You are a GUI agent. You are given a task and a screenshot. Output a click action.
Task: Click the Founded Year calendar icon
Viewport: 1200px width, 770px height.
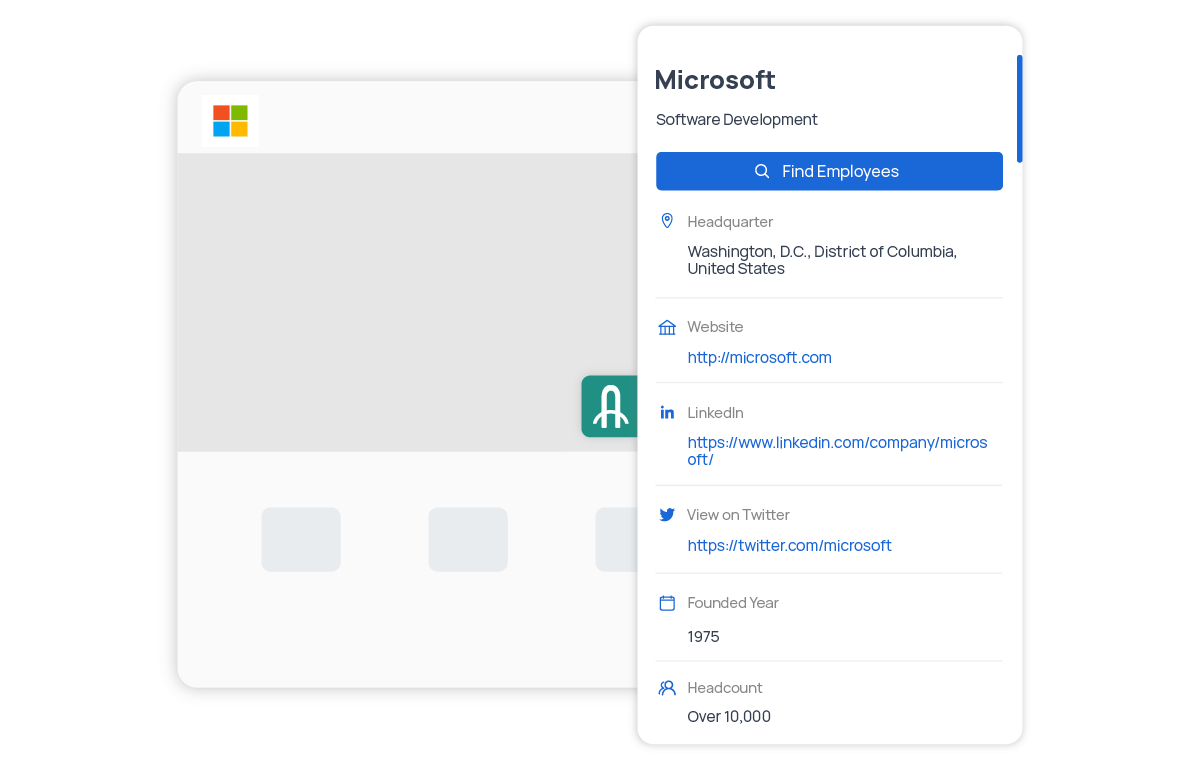(x=667, y=603)
